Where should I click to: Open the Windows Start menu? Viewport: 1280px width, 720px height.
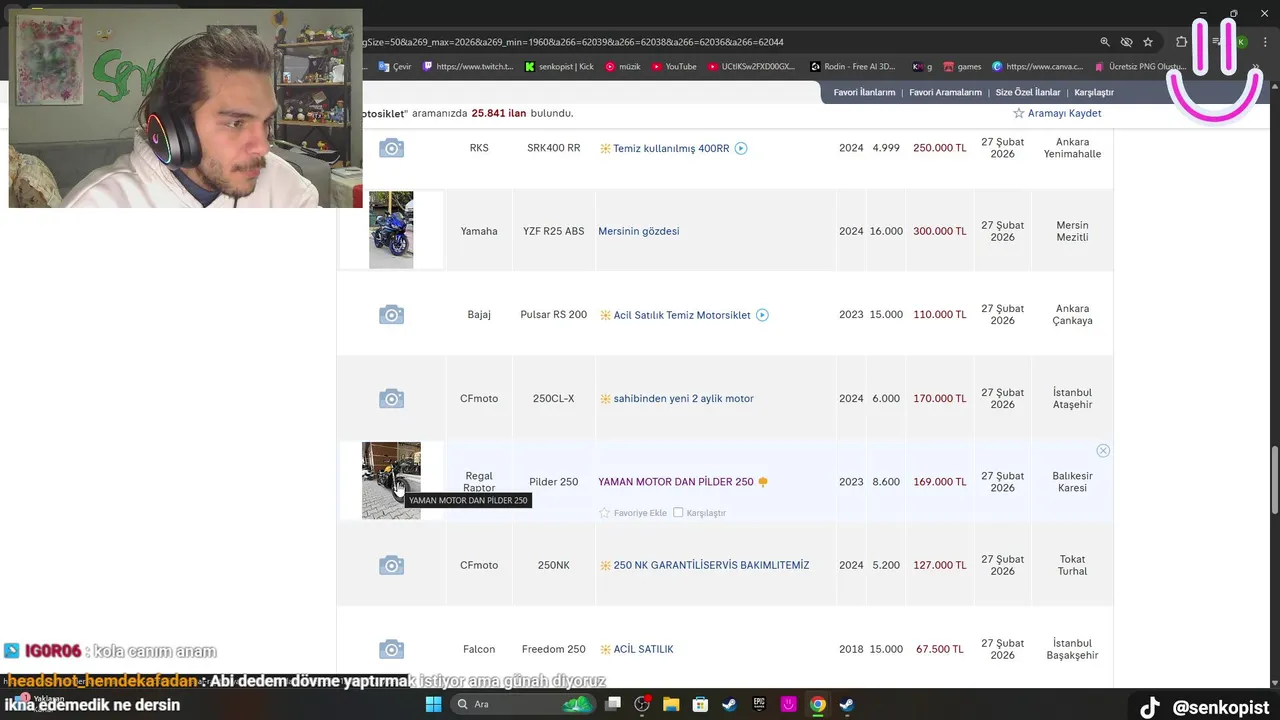(433, 704)
